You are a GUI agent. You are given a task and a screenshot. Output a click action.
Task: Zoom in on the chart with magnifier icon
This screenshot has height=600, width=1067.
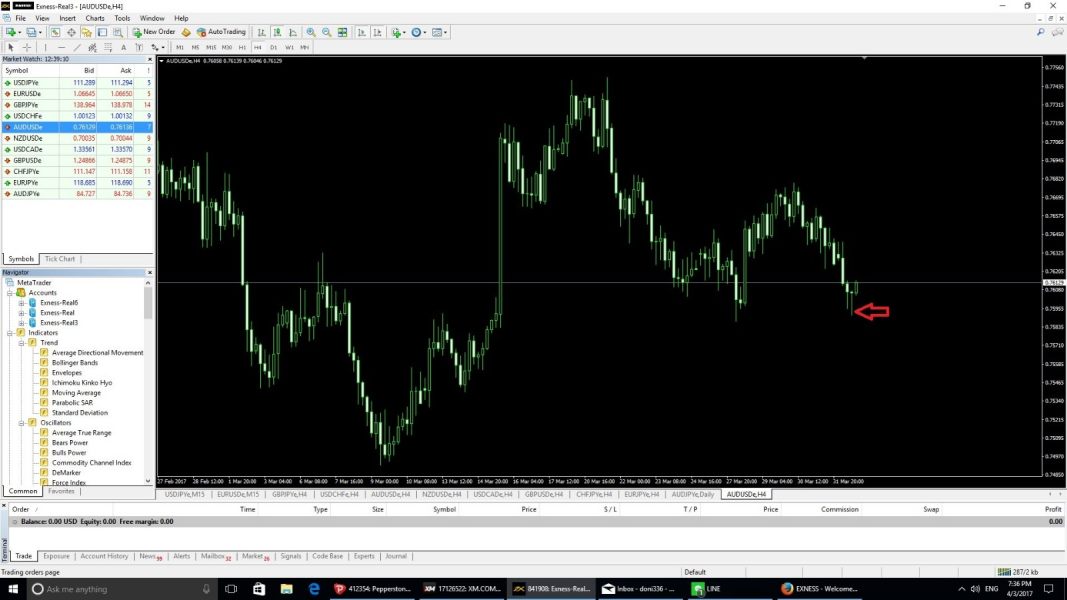312,32
